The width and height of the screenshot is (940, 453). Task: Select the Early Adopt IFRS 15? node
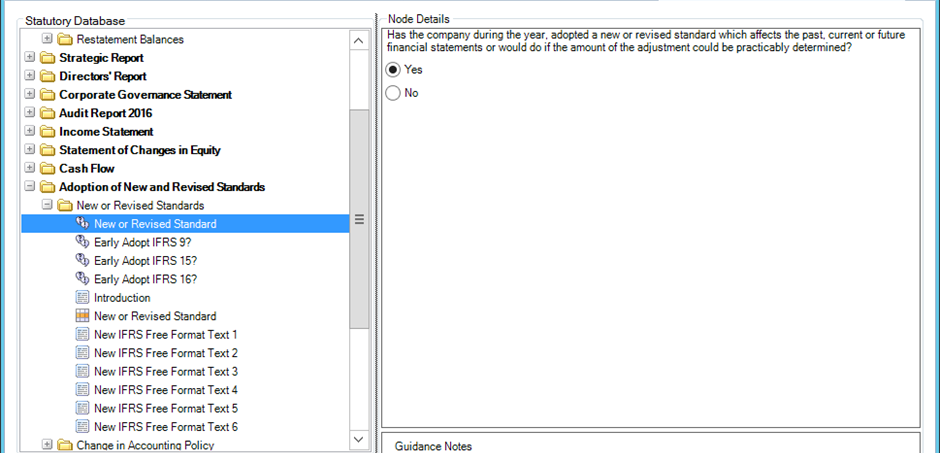[146, 261]
